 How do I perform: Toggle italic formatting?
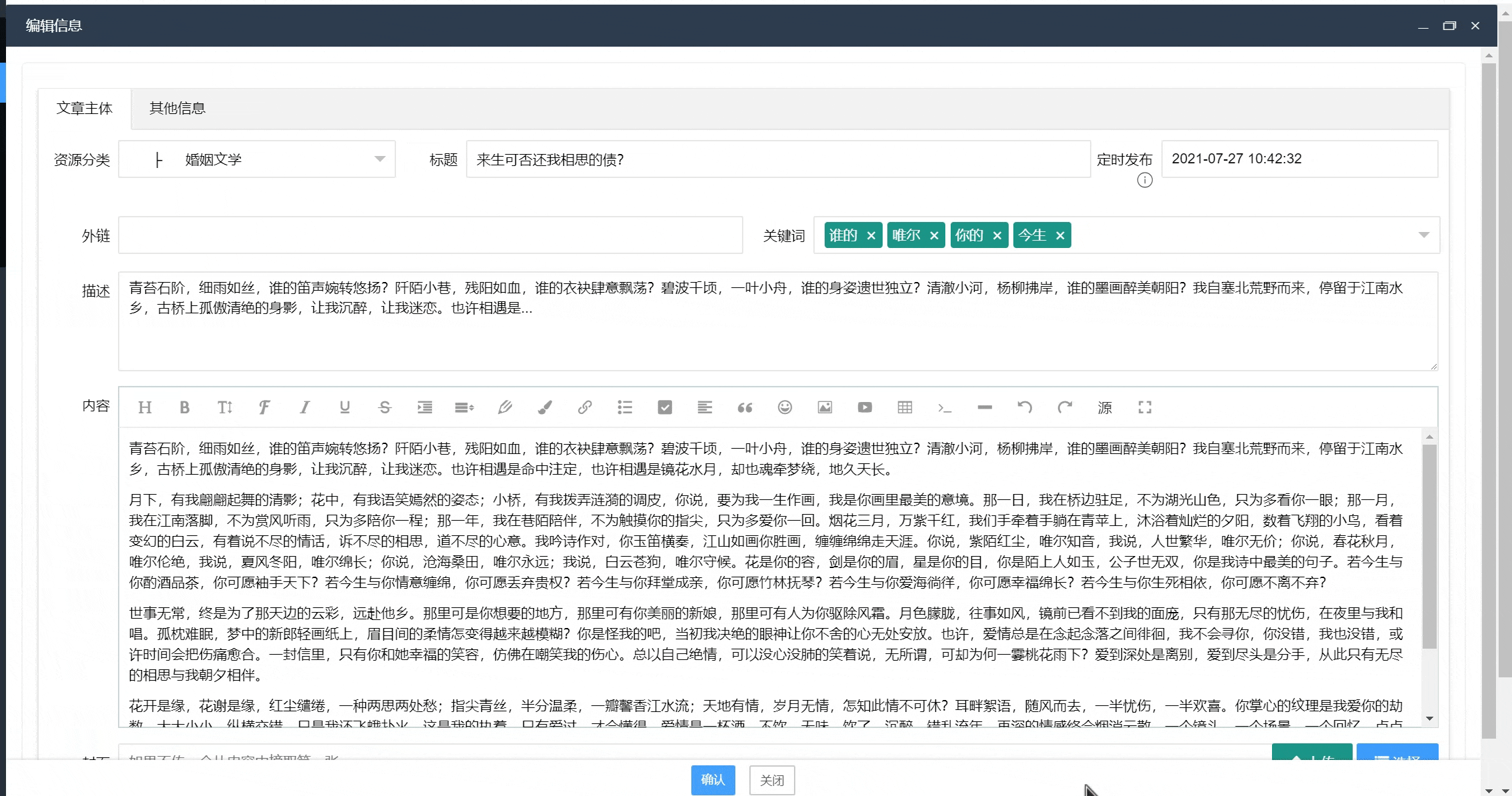tap(305, 407)
